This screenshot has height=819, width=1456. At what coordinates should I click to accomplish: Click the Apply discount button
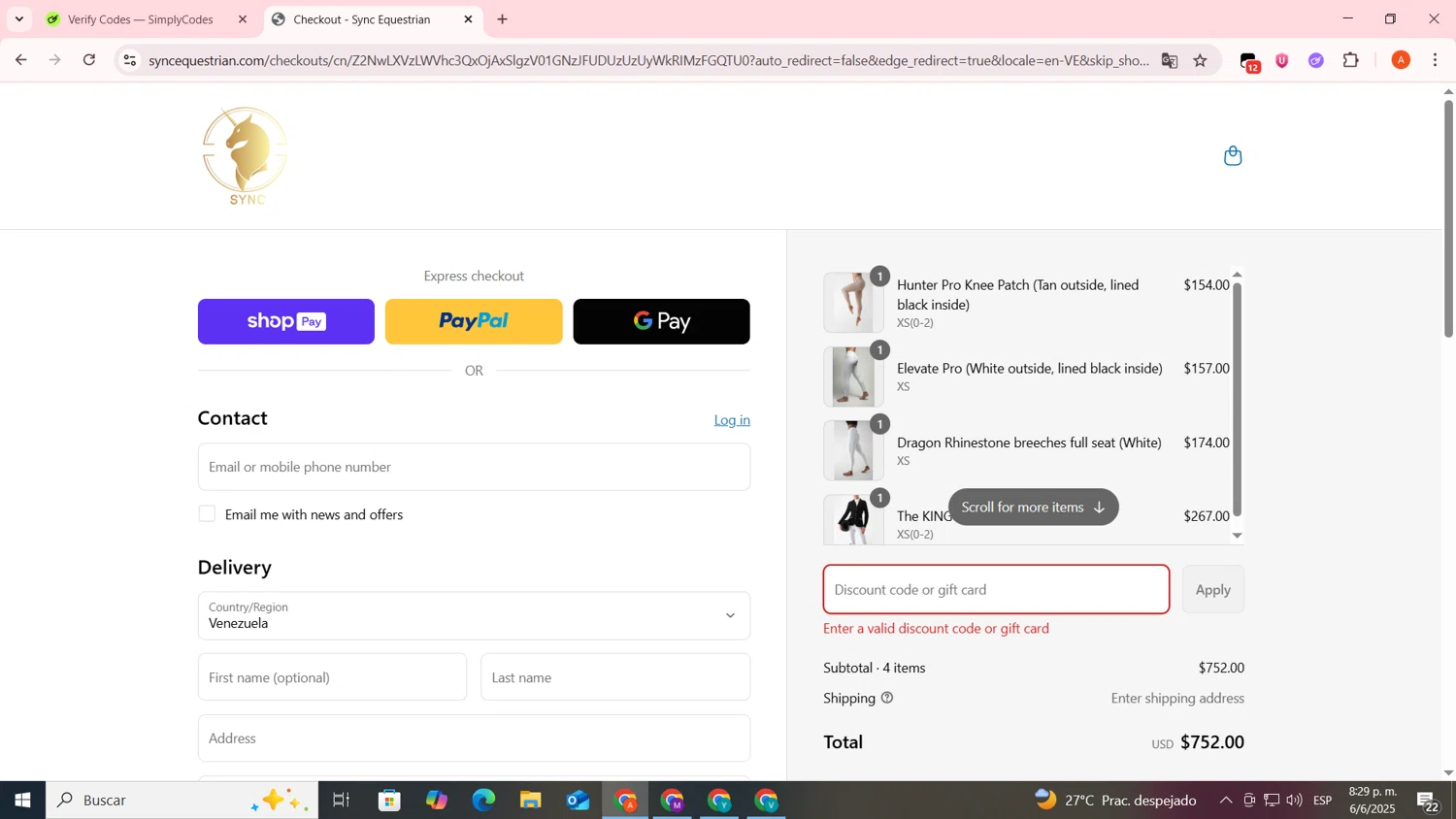point(1213,589)
